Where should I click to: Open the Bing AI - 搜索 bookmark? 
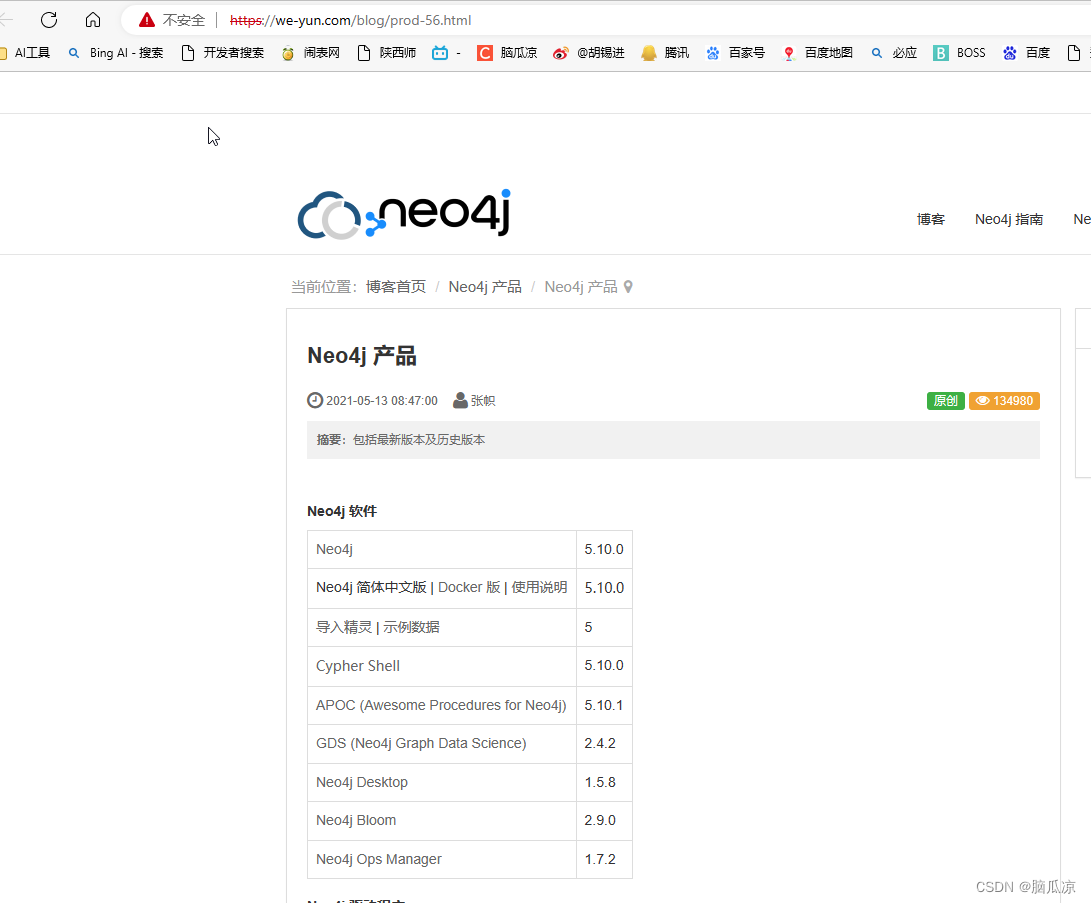tap(116, 53)
